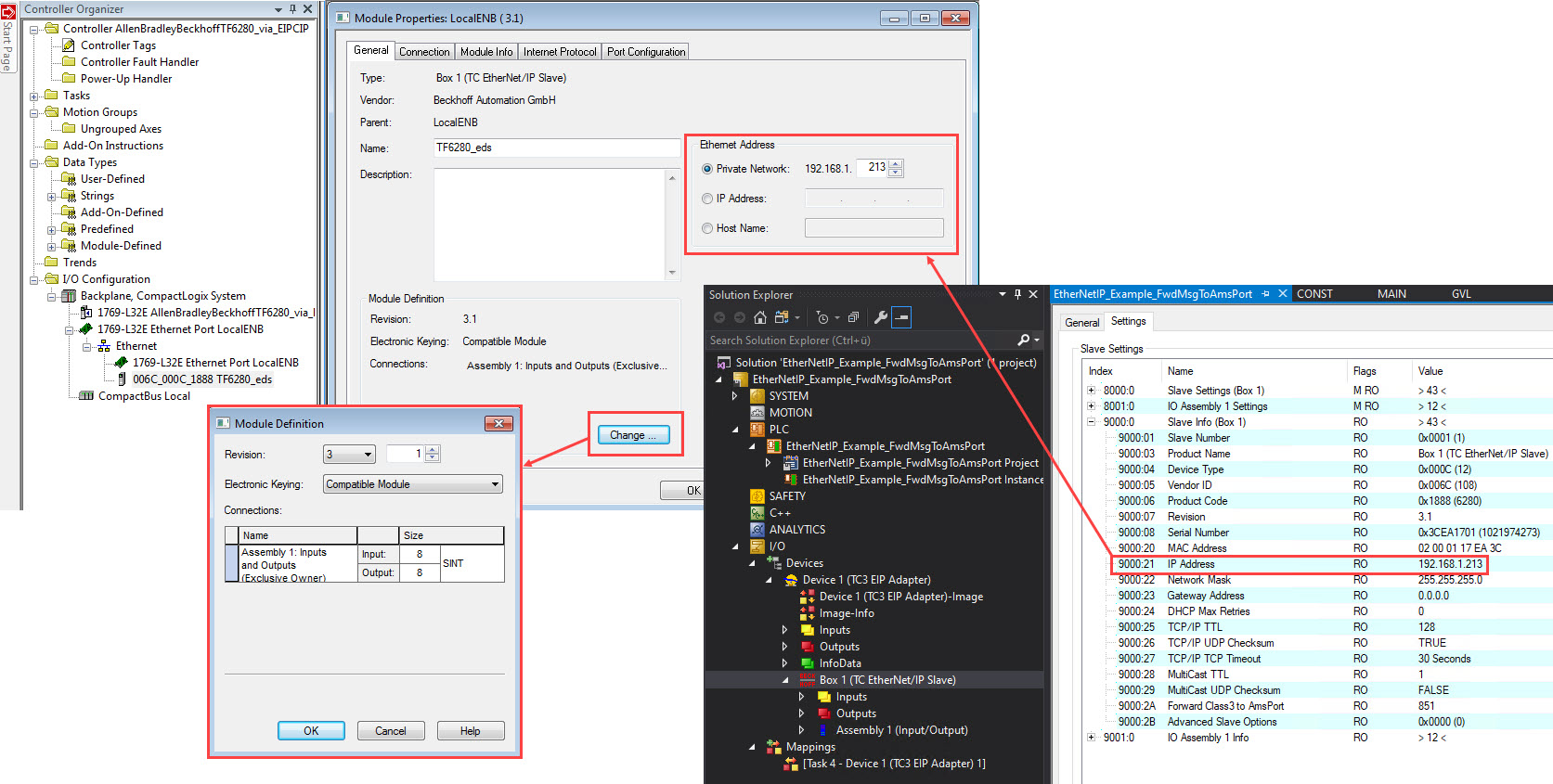Expand index 9001:0 IO Assembly 1 Info
This screenshot has height=784, width=1553.
tap(1092, 738)
